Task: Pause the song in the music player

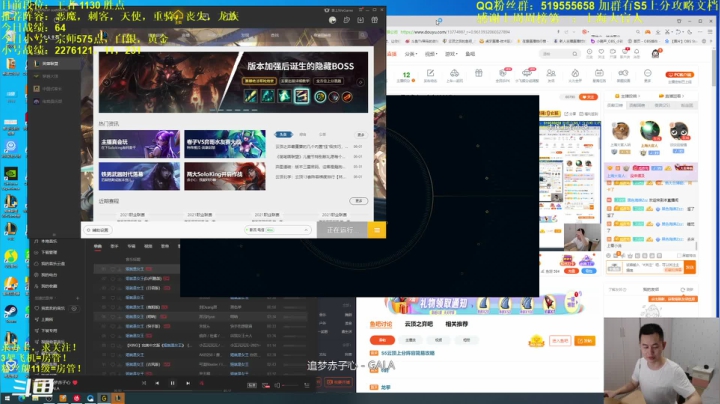Action: (x=173, y=383)
